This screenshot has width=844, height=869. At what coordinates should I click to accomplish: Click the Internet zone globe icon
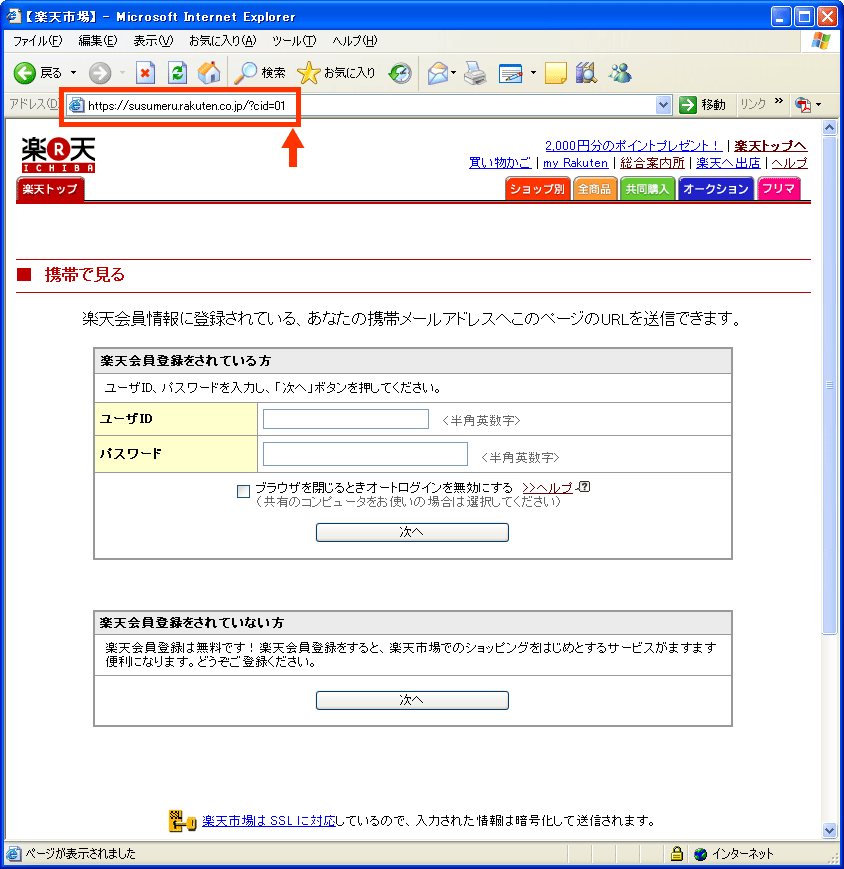(700, 854)
